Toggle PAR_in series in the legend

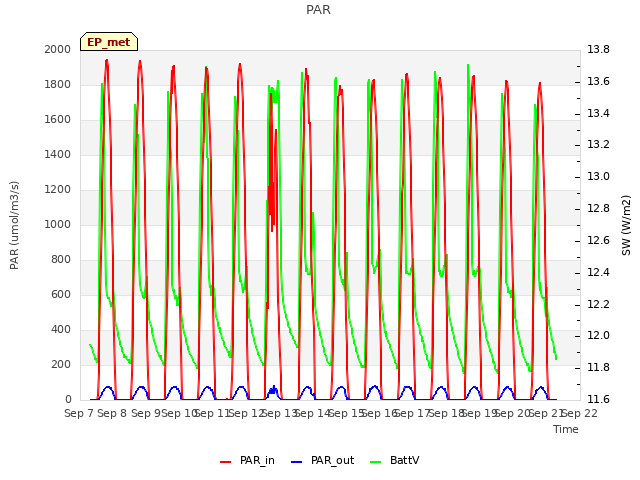(x=247, y=460)
